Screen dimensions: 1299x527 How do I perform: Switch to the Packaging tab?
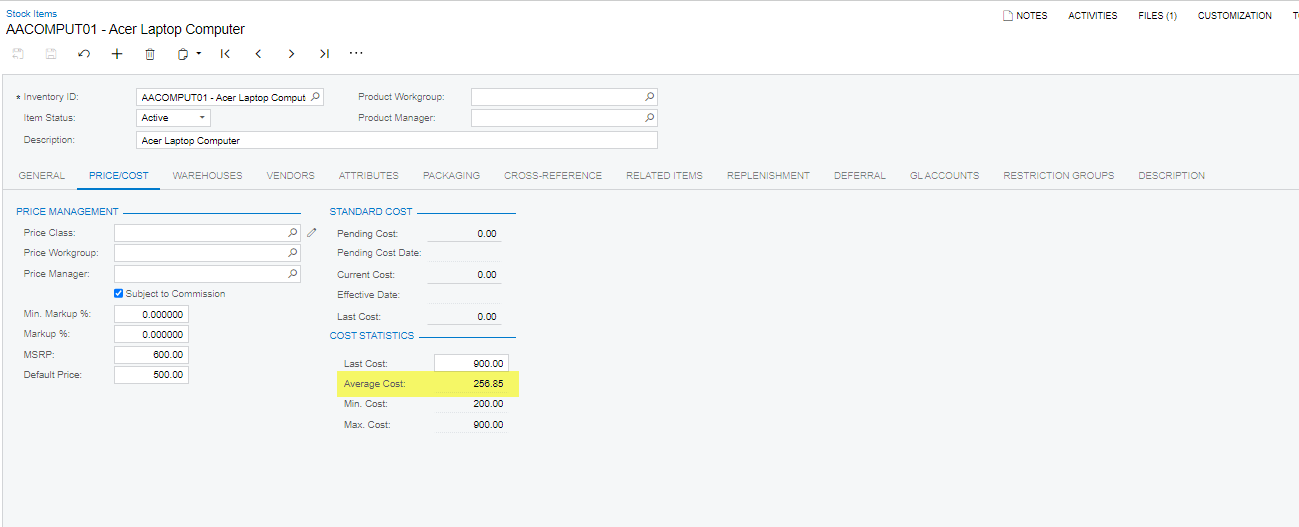click(x=451, y=175)
